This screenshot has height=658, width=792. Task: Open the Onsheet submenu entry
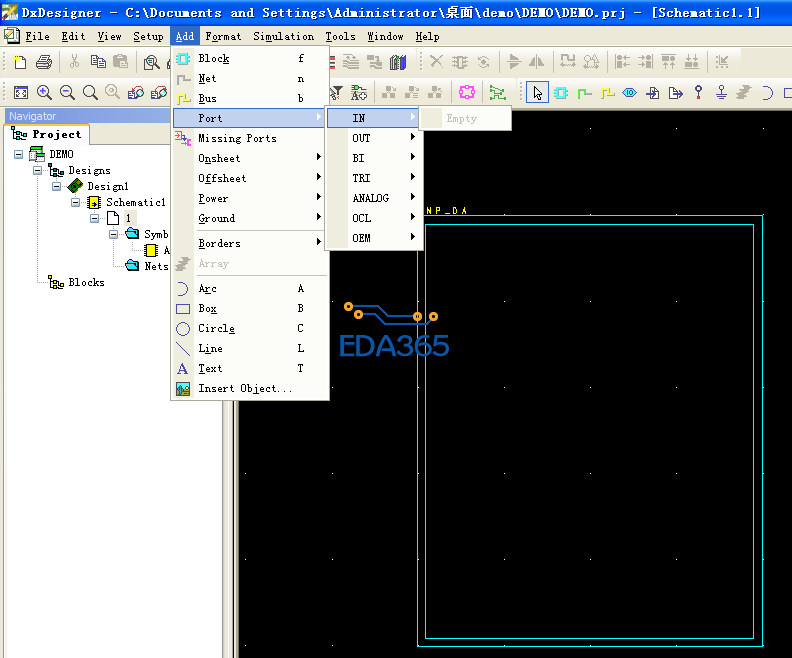pyautogui.click(x=251, y=159)
